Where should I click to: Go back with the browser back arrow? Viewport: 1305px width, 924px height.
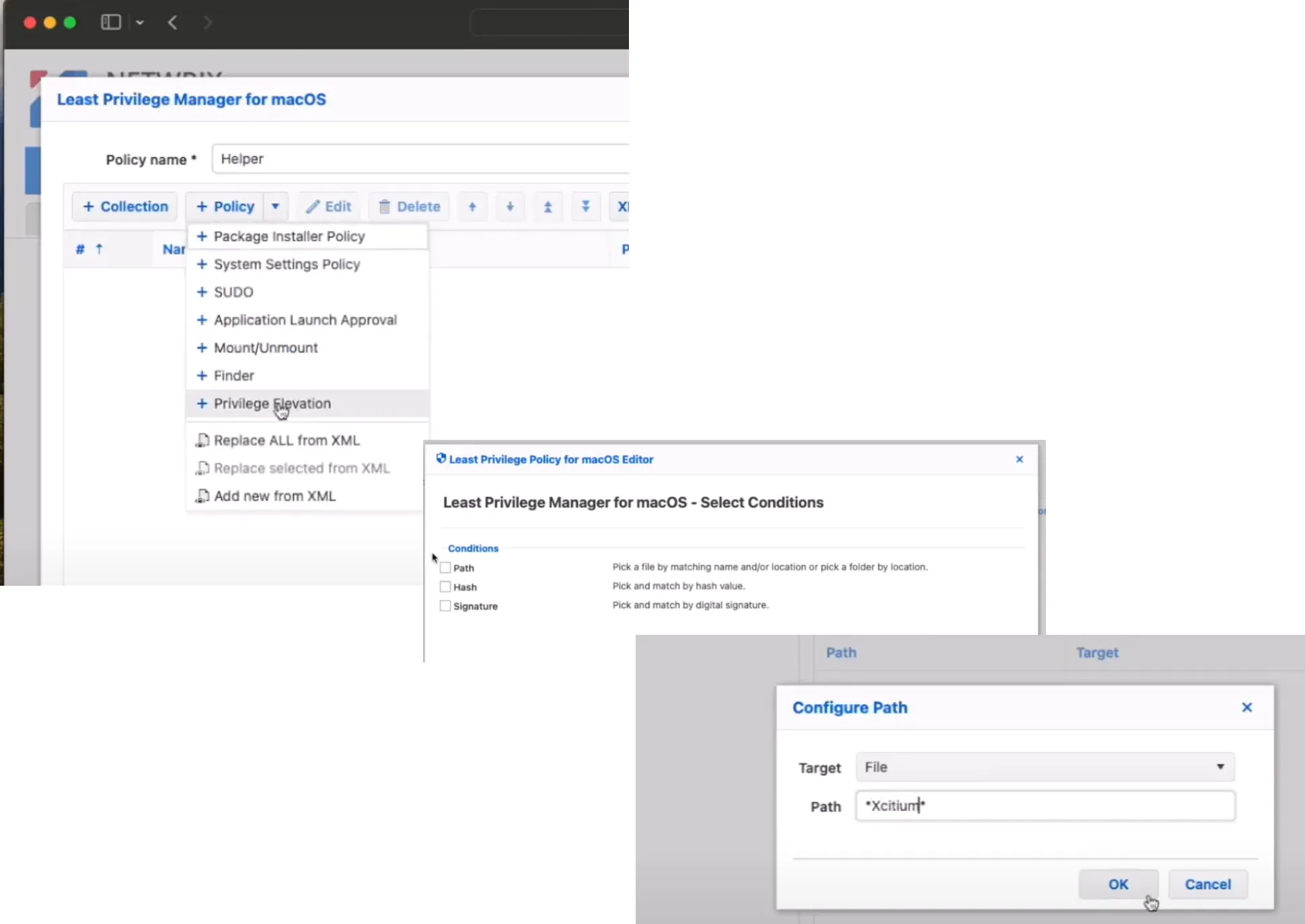point(173,22)
